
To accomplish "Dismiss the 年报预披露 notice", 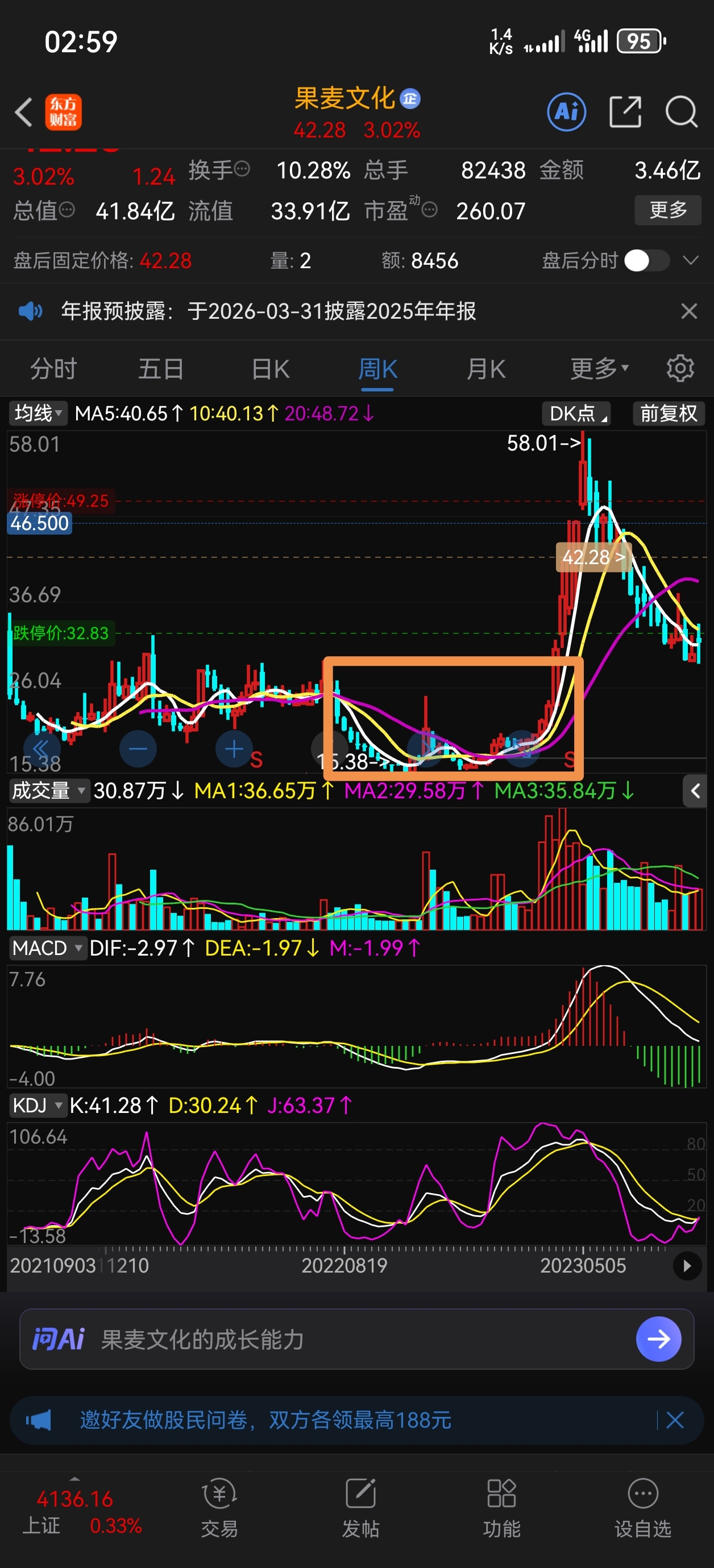I will click(689, 311).
